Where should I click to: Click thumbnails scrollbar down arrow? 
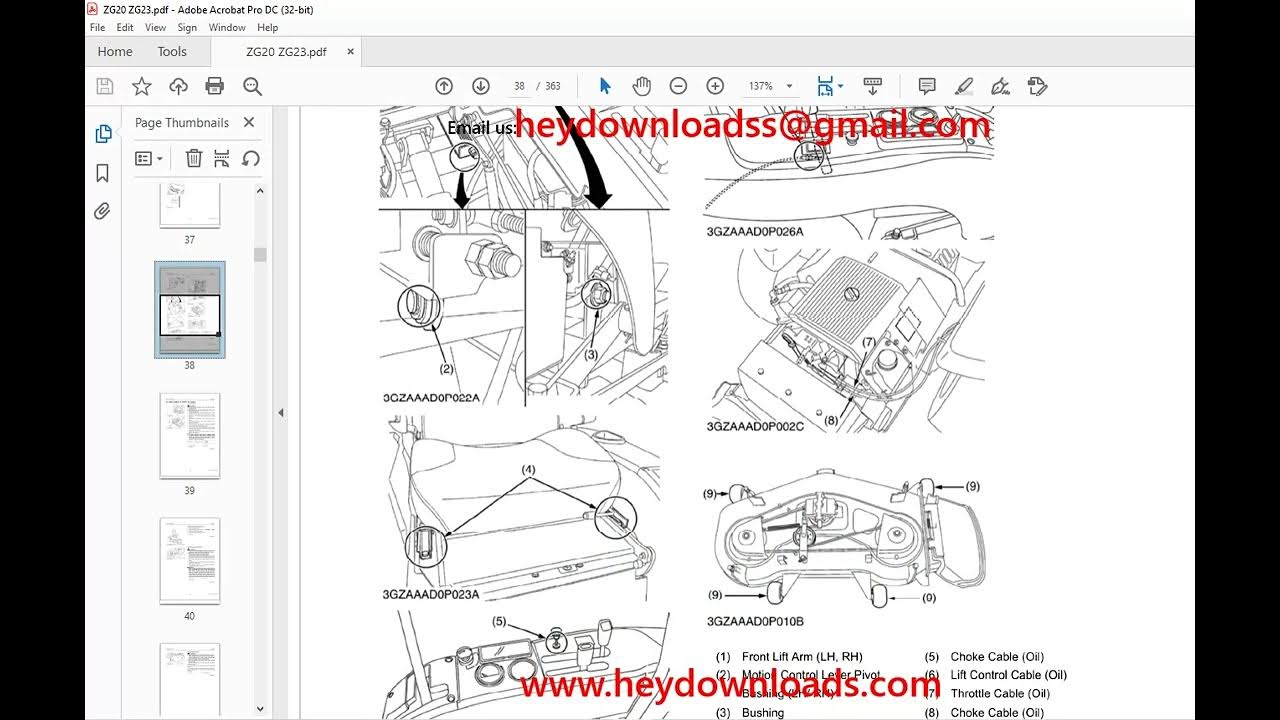(x=260, y=709)
